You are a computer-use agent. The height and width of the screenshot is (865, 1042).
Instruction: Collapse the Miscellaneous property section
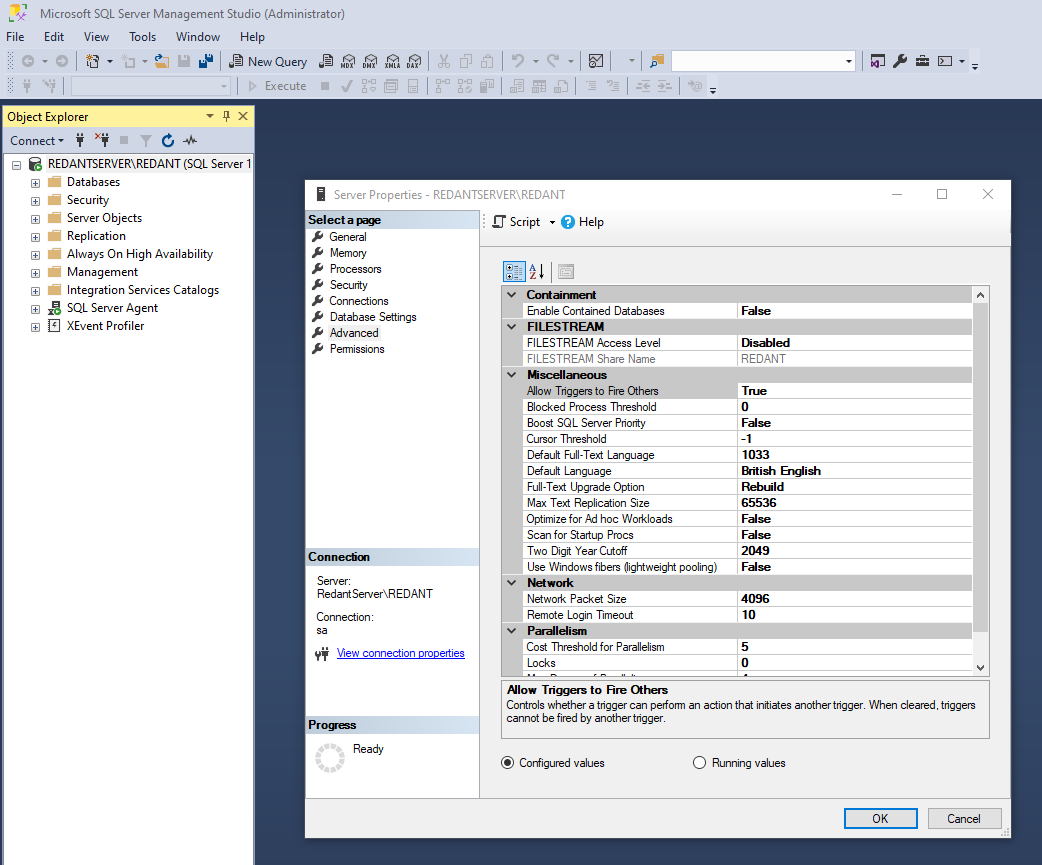click(512, 375)
